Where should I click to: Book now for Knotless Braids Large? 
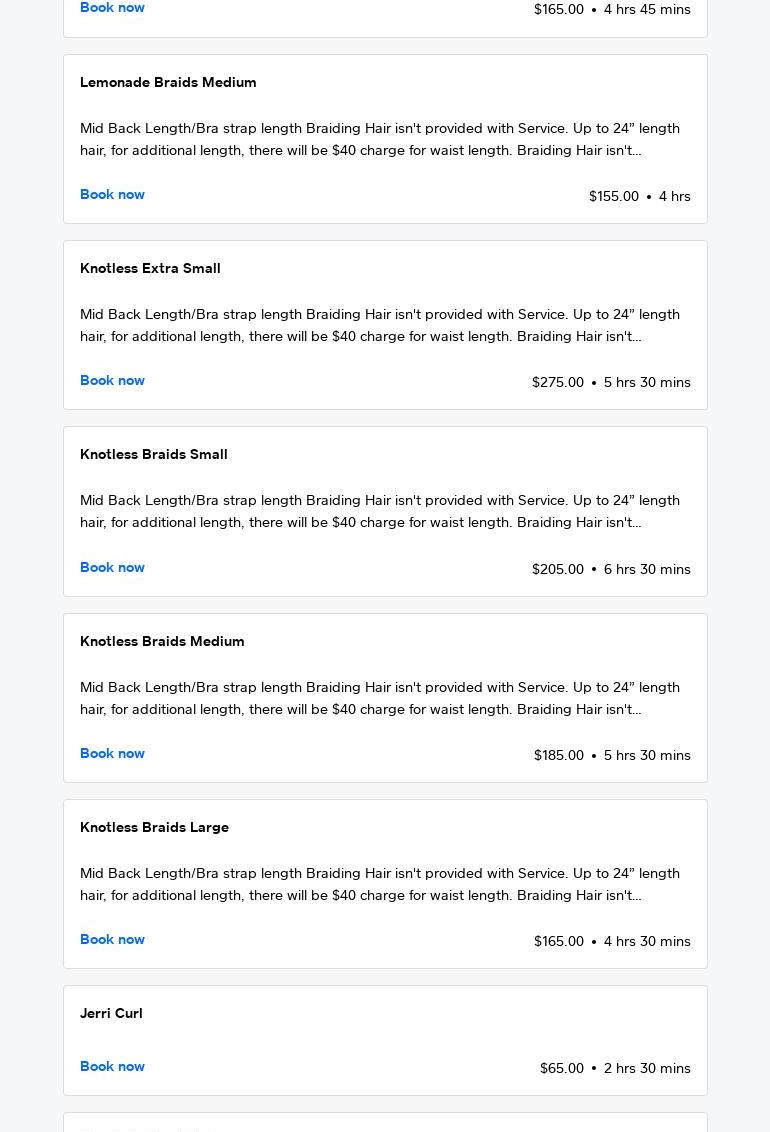pos(112,940)
